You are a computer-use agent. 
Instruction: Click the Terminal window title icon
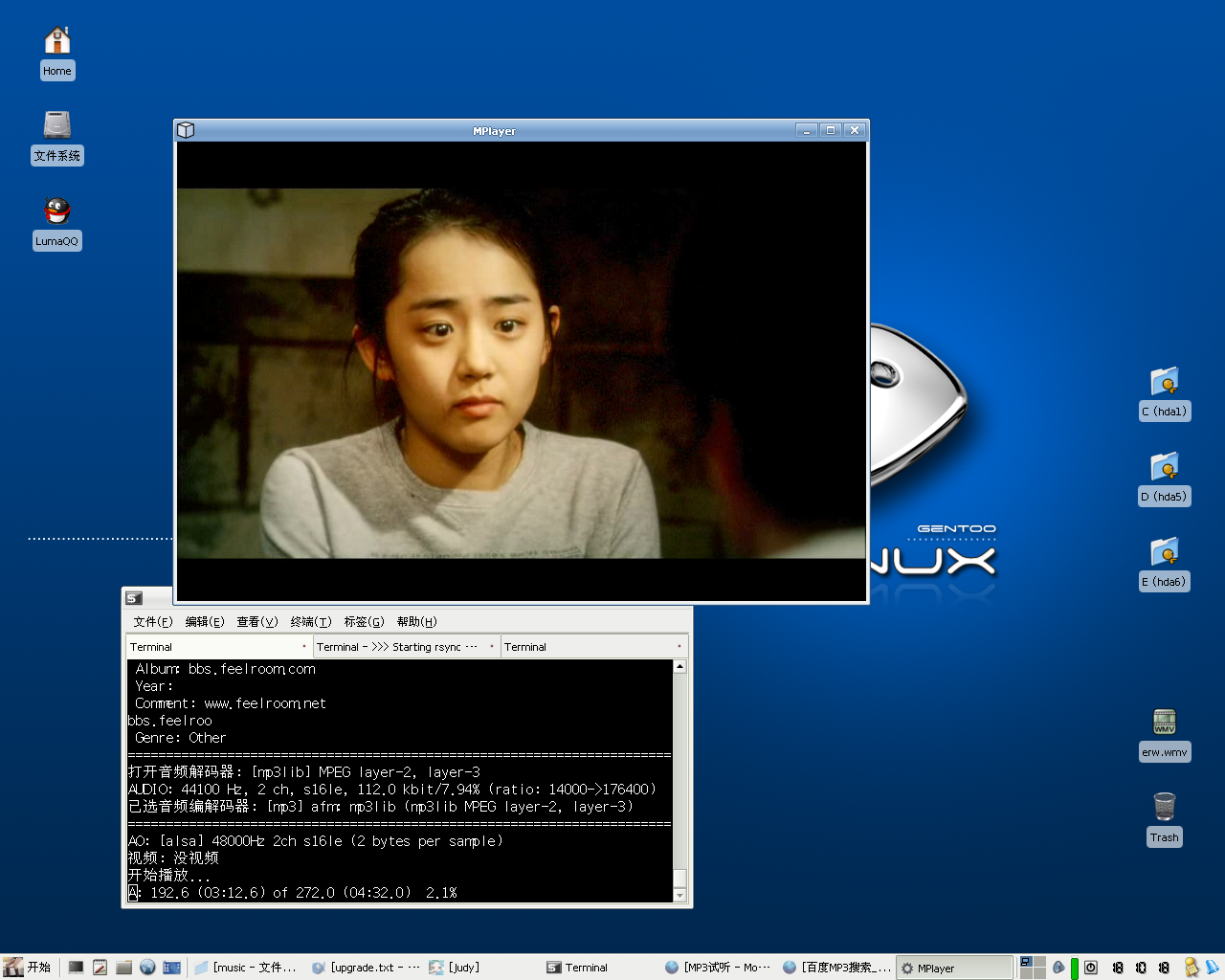(134, 598)
